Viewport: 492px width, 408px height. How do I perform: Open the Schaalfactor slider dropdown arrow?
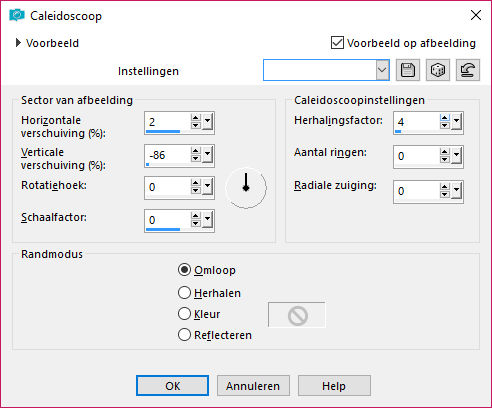click(x=207, y=219)
